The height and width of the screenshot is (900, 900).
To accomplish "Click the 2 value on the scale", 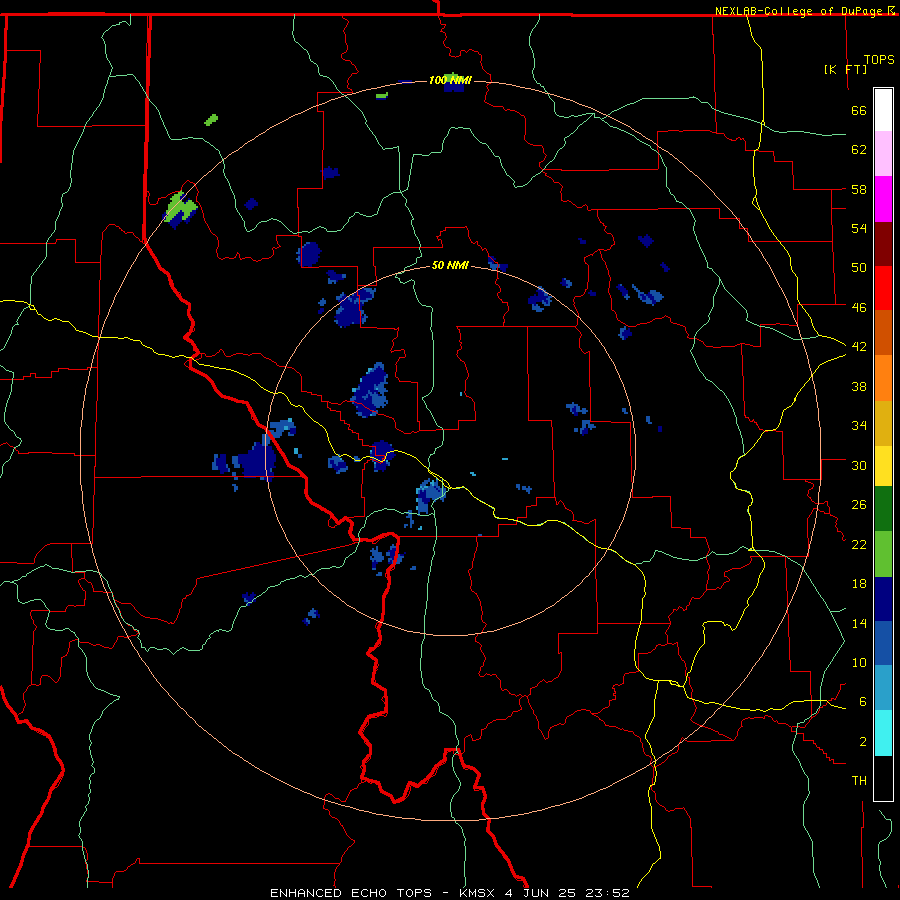I will tap(862, 742).
